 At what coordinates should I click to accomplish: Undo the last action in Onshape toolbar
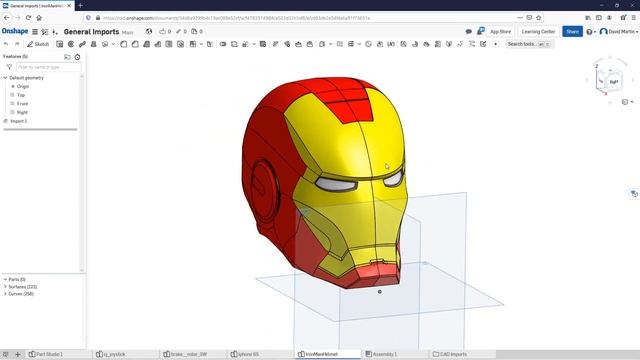pos(6,44)
